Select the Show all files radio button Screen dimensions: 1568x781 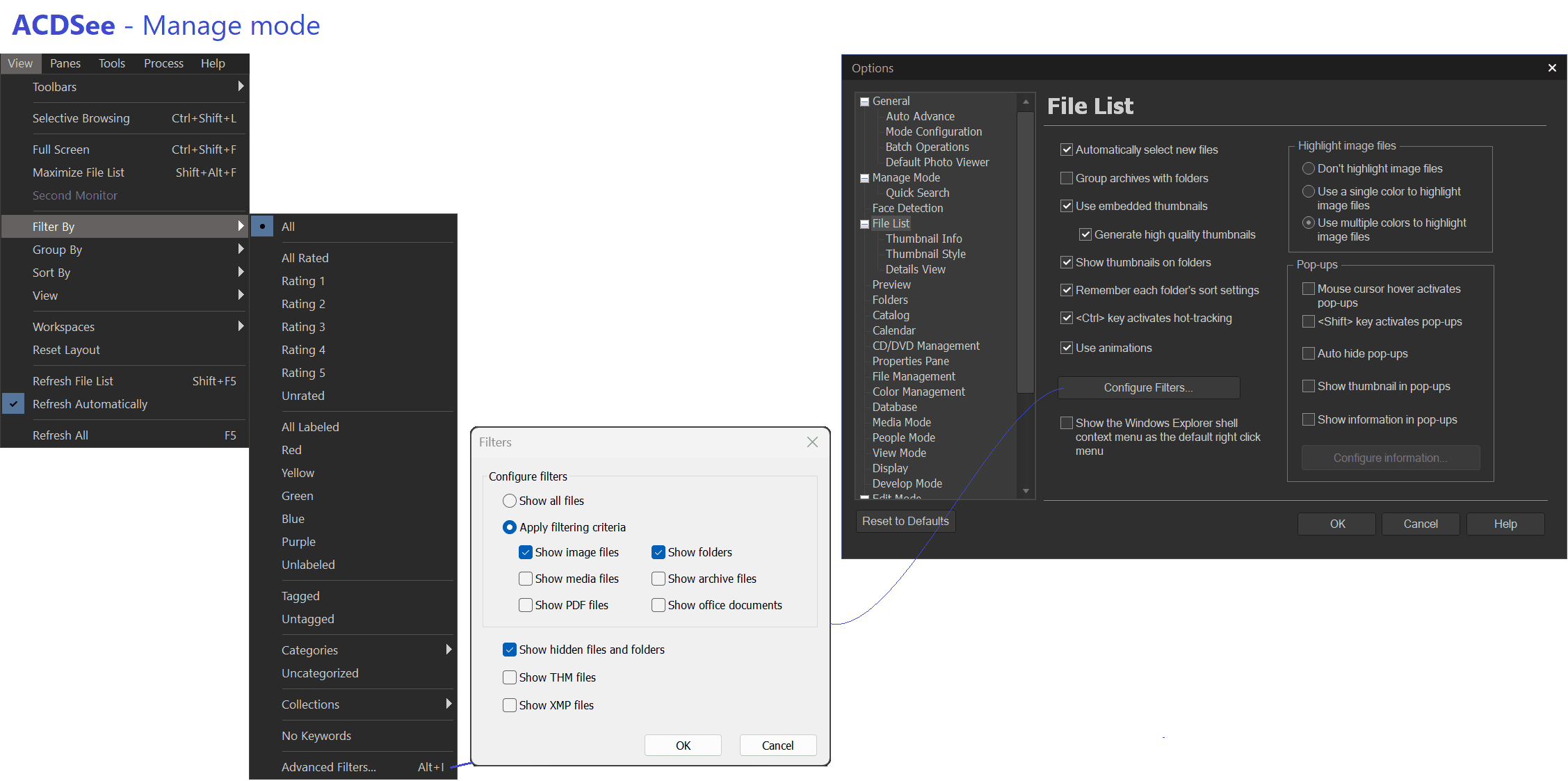[510, 501]
